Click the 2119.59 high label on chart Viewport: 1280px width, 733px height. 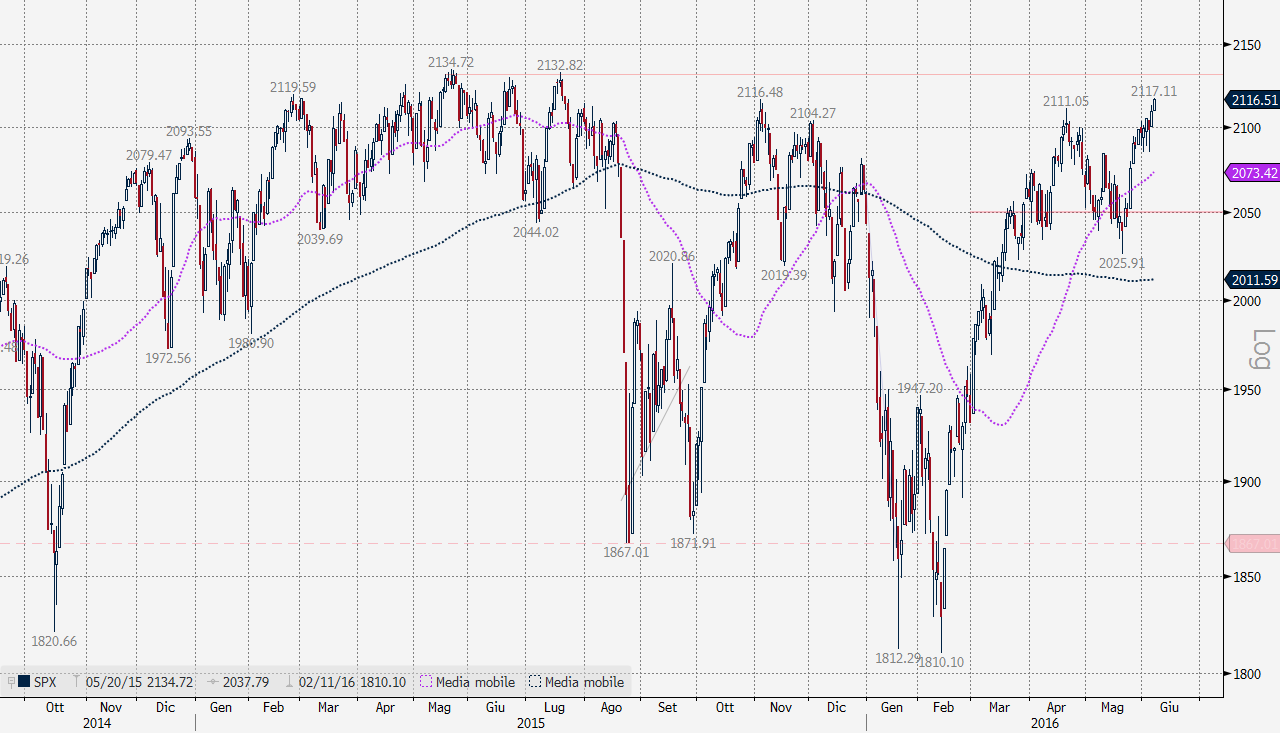pos(293,87)
